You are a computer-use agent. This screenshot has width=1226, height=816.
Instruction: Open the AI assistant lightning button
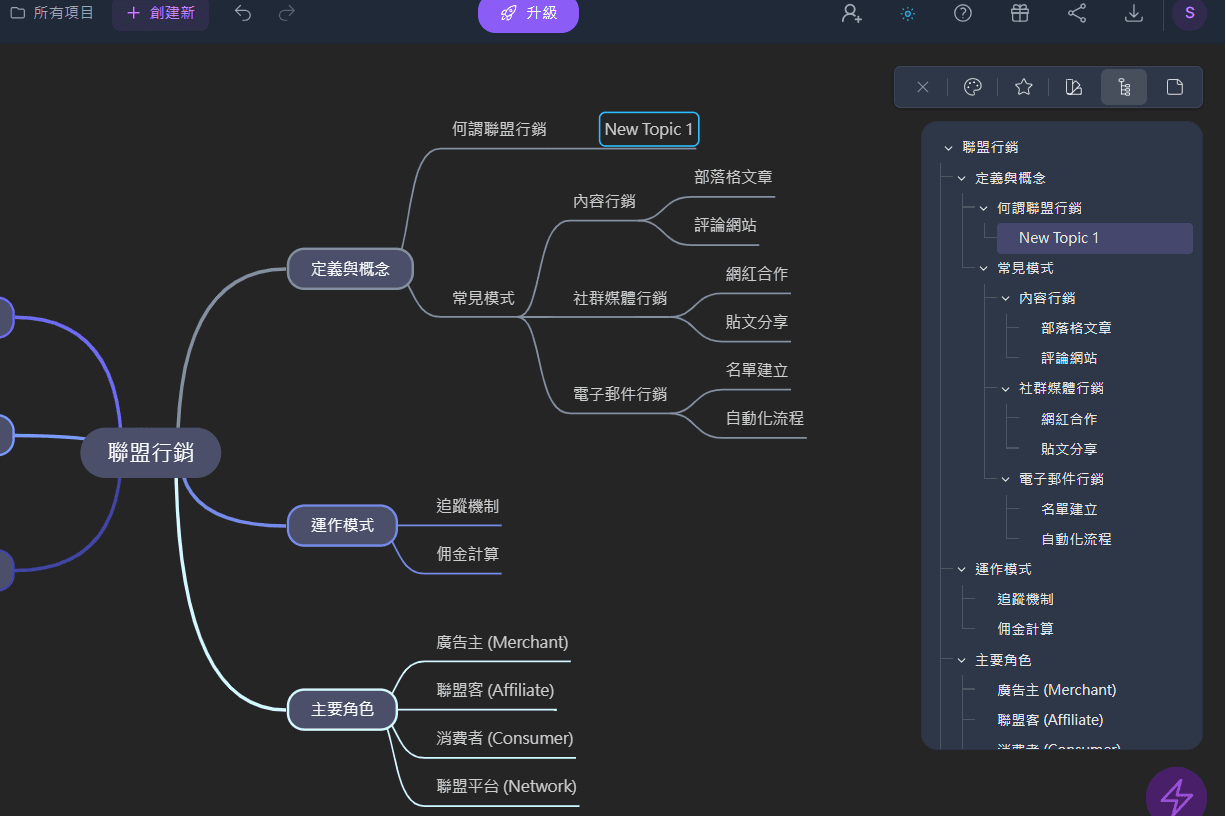[1176, 791]
